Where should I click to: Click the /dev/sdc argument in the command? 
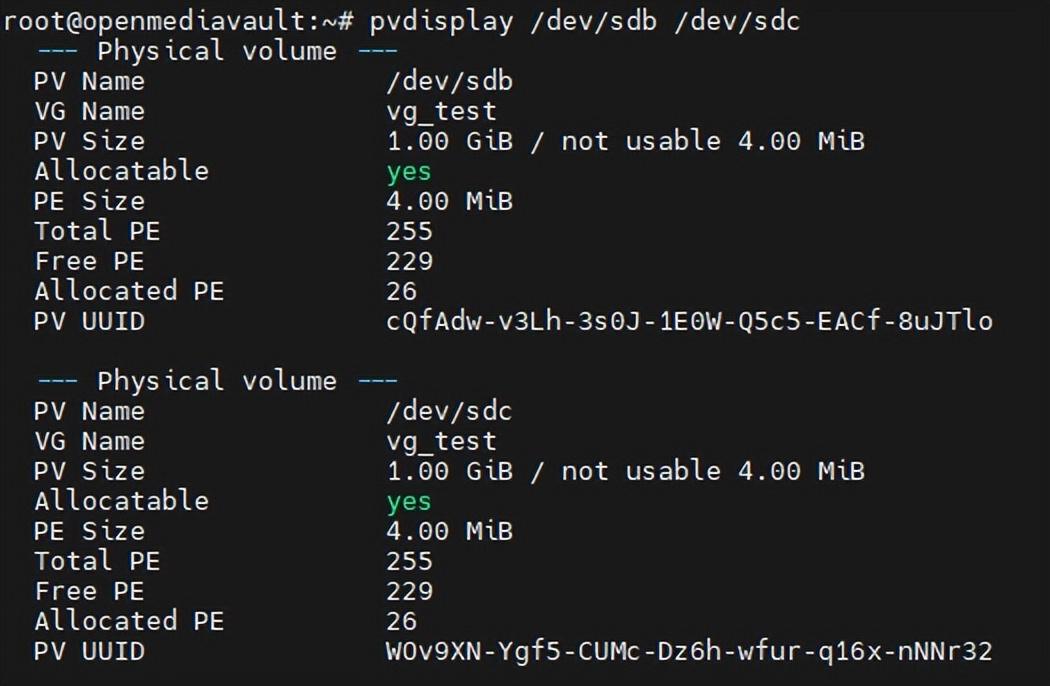point(737,22)
